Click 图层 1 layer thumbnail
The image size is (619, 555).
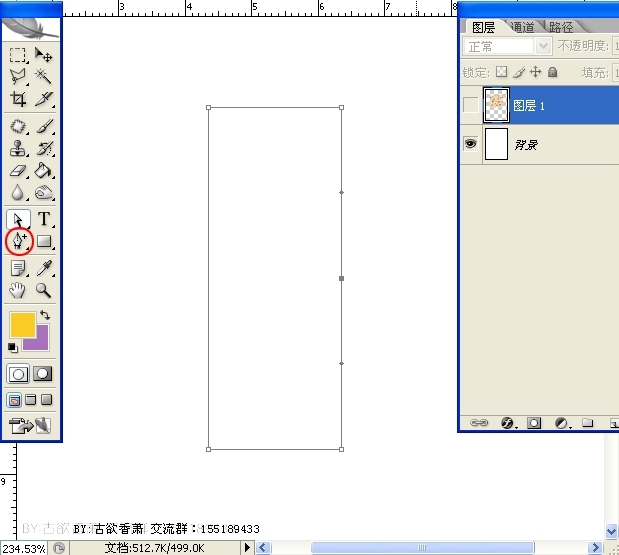(496, 105)
